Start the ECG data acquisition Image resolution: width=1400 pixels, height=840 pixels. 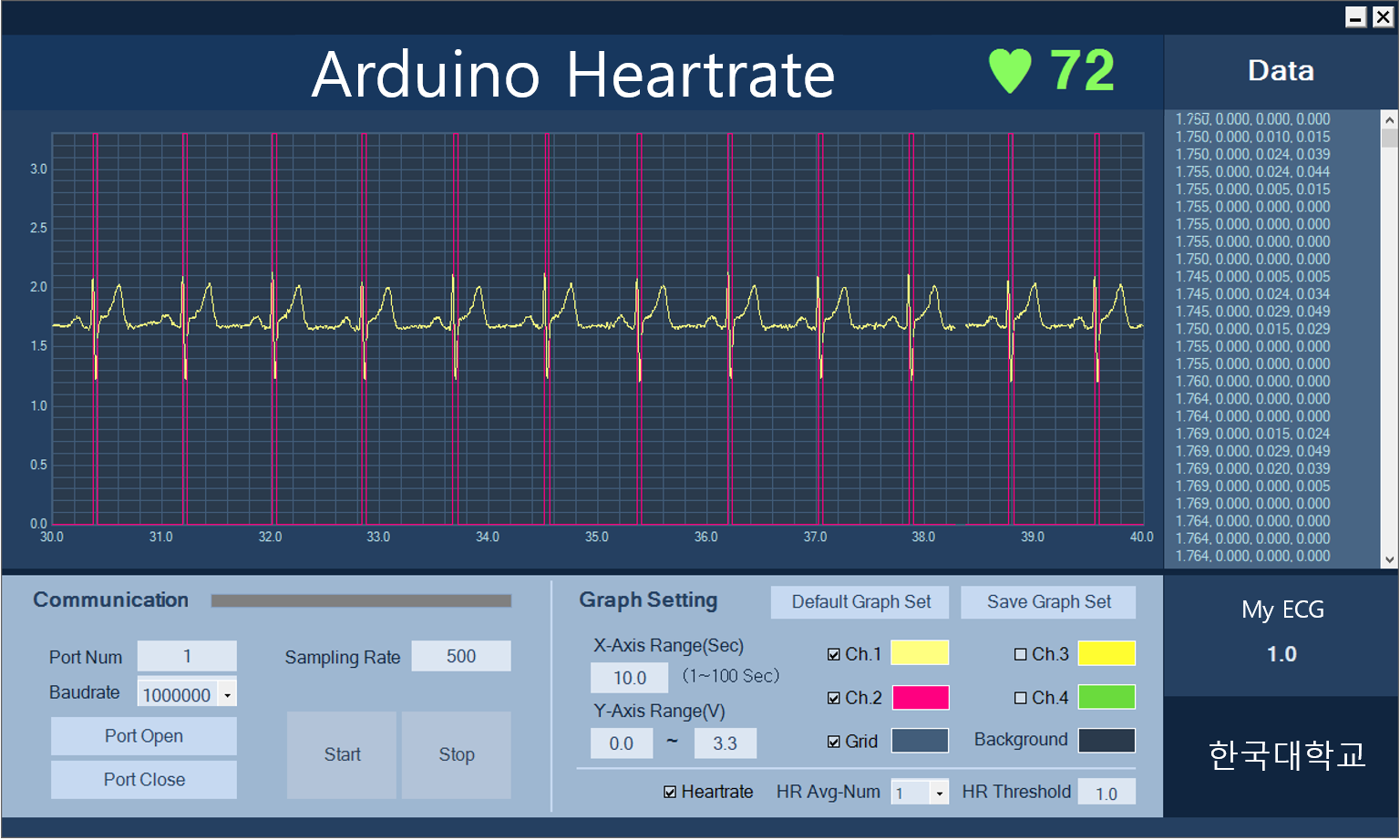342,754
